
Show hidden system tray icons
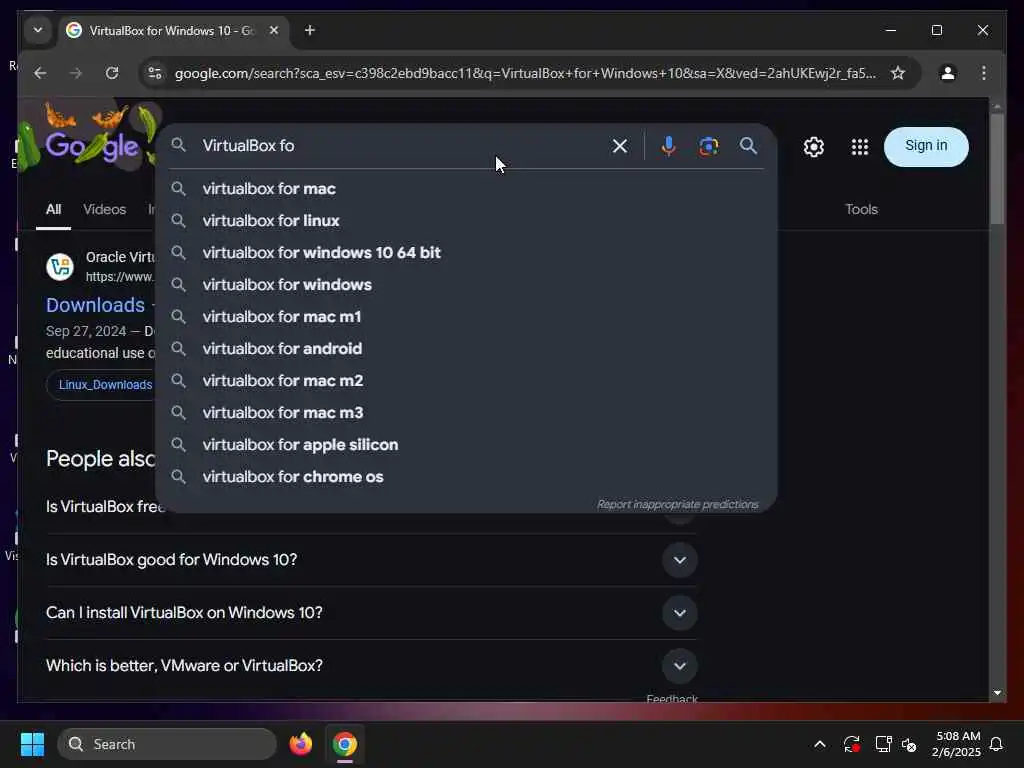(820, 744)
